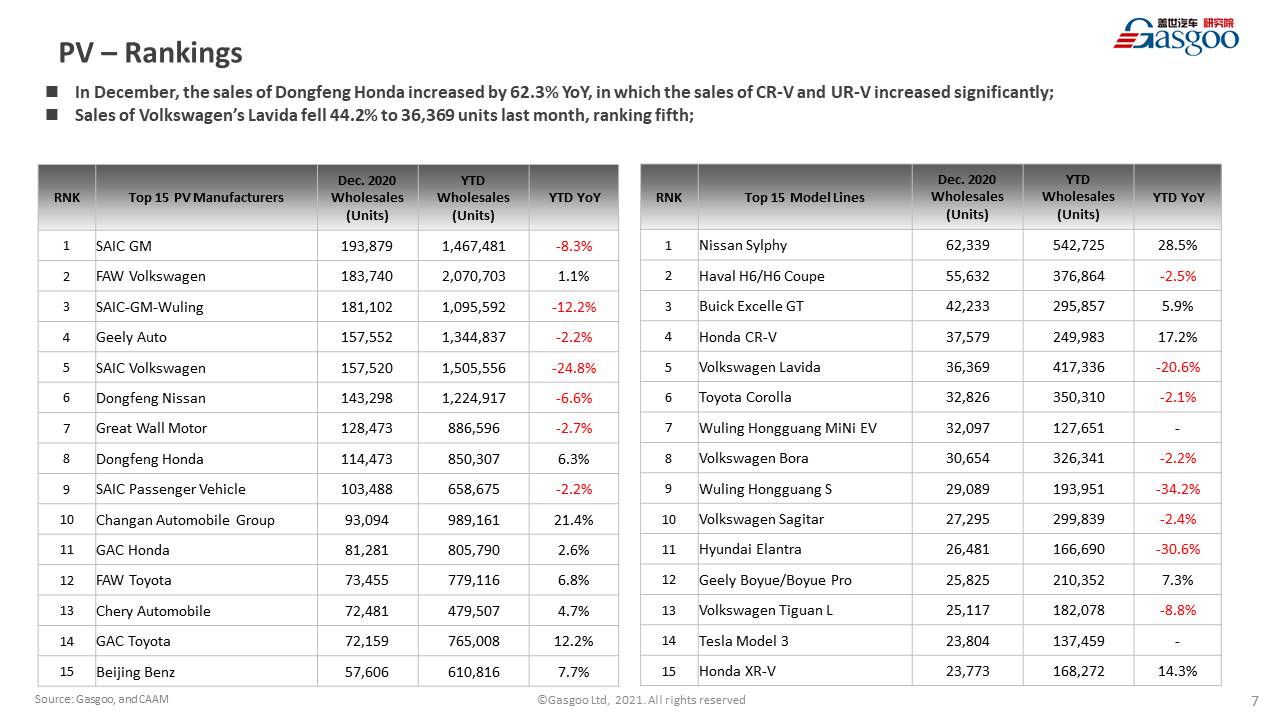This screenshot has height=720, width=1280.
Task: Select the 'Haval H6/H6 Coupe' cell
Action: (x=805, y=276)
